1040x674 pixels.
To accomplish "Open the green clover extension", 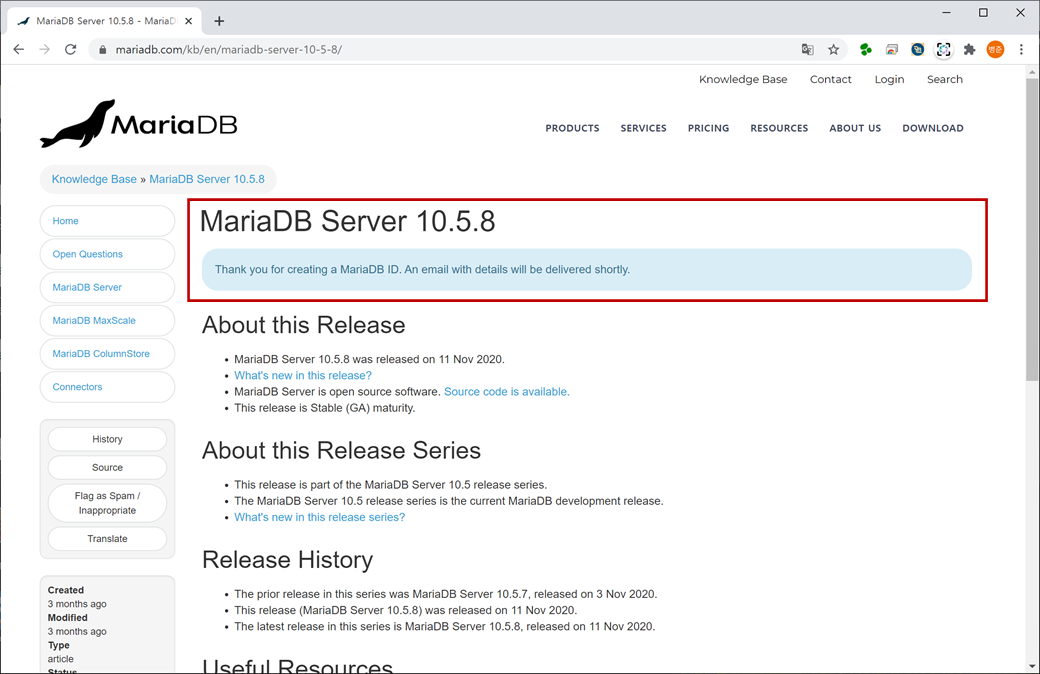I will coord(866,50).
